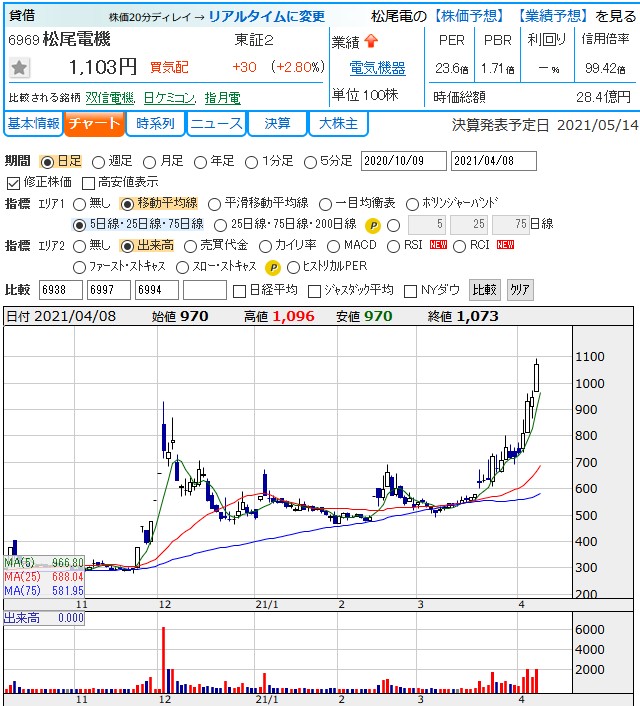This screenshot has width=640, height=706.
Task: Select 無し for indicator area 1
Action: [x=79, y=204]
